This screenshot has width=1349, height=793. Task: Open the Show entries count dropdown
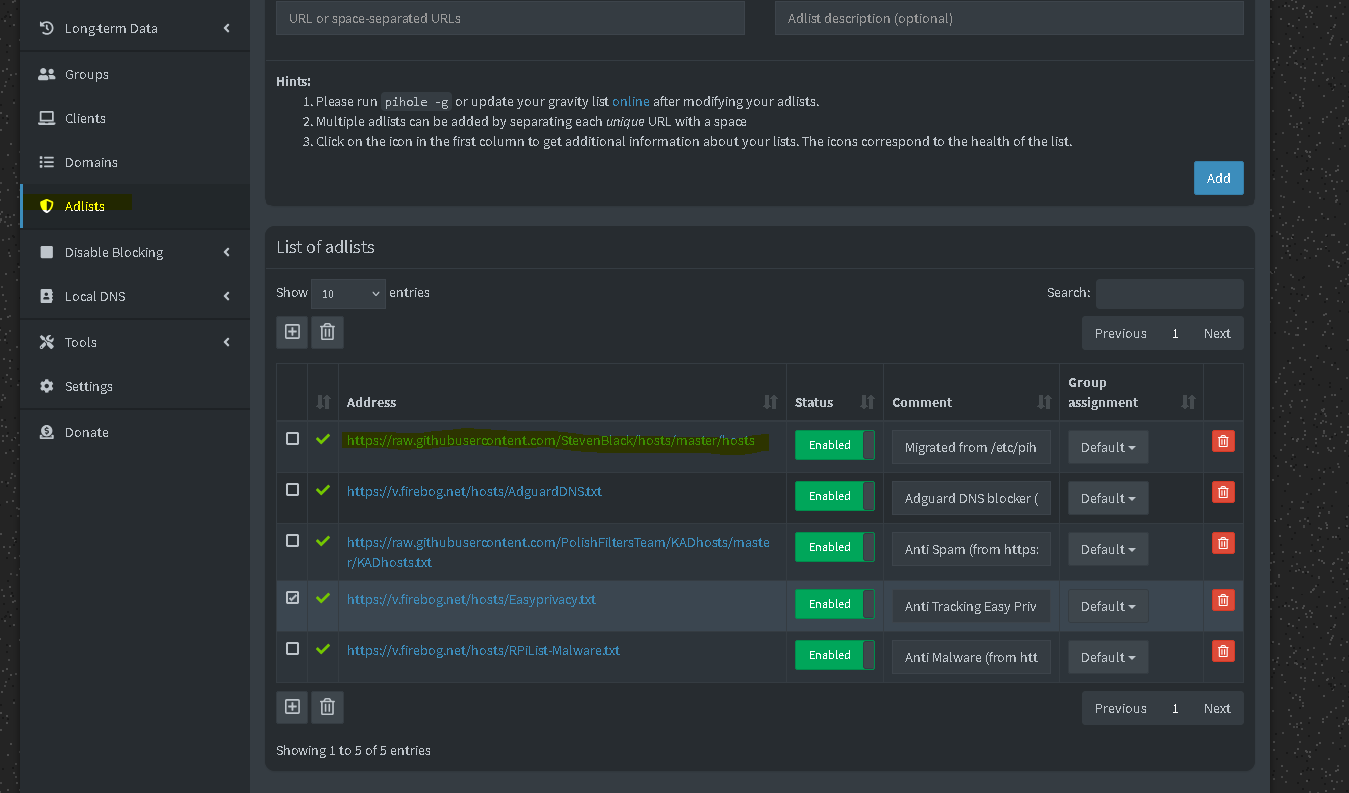(347, 293)
